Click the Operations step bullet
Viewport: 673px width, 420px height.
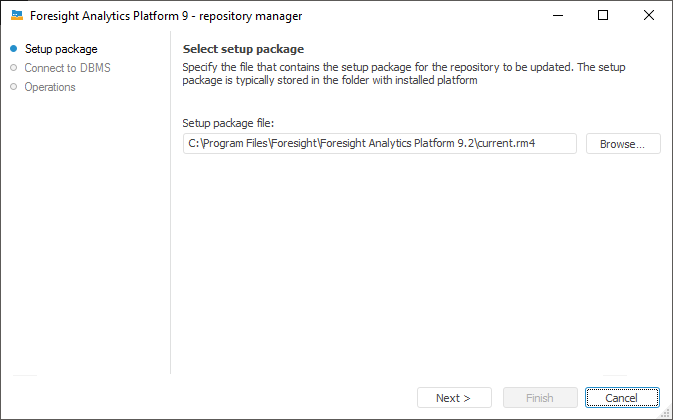(x=14, y=87)
